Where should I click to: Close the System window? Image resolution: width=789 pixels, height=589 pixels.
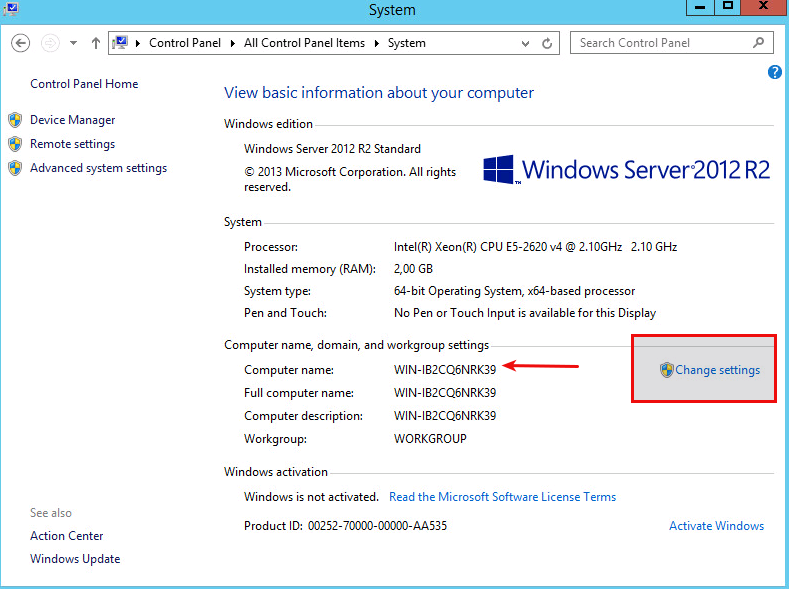[763, 8]
